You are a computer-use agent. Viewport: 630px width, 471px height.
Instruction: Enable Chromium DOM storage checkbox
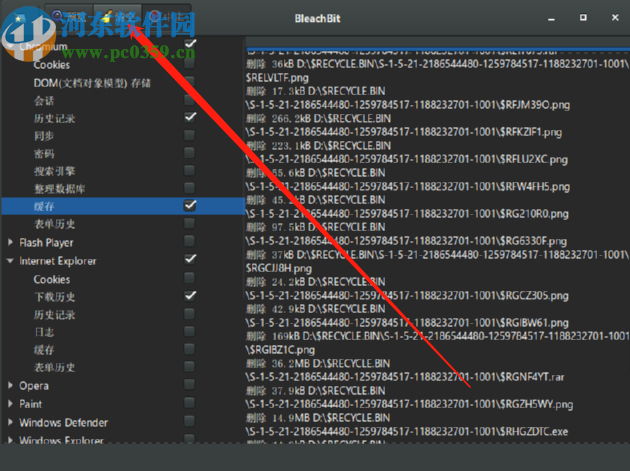tap(190, 82)
